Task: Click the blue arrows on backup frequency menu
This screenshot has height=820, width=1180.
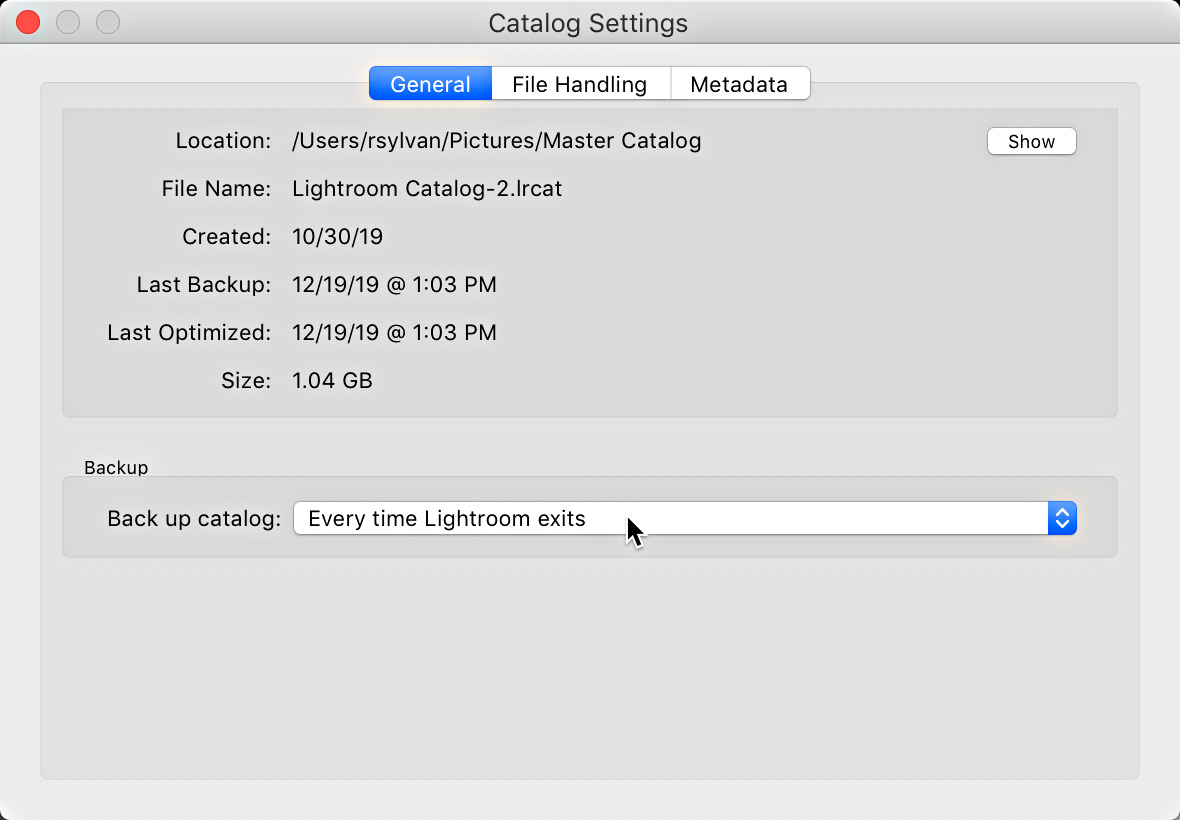Action: 1062,519
